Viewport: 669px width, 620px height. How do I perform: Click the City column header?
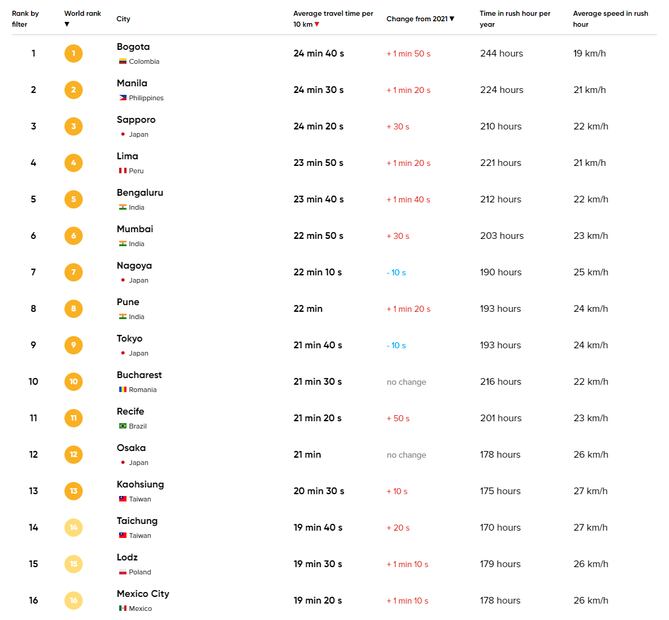click(123, 19)
